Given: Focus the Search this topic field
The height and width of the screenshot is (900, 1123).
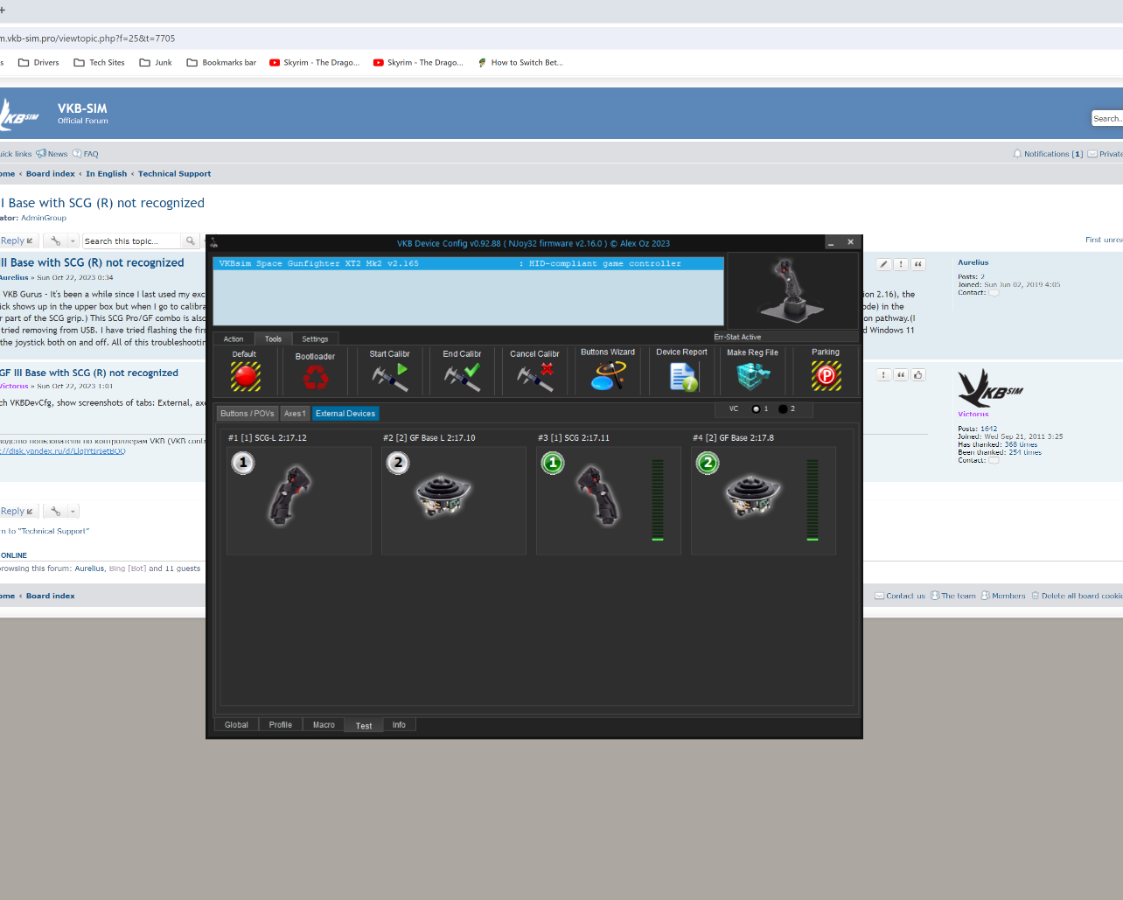Looking at the screenshot, I should 131,241.
